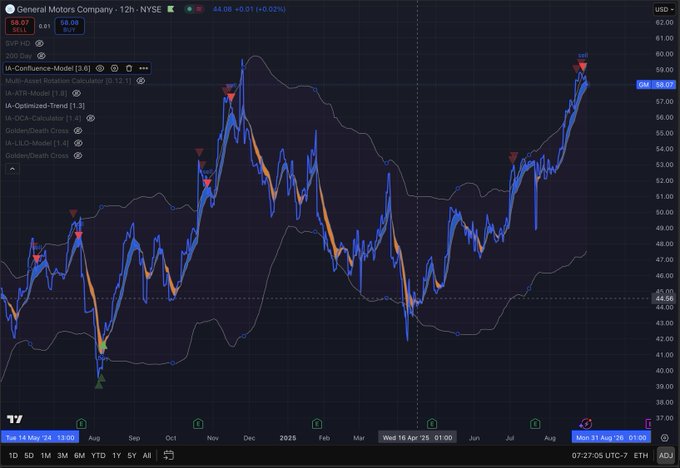The image size is (680, 468).
Task: Collapse the indicator legend with chevron
Action: (x=12, y=169)
